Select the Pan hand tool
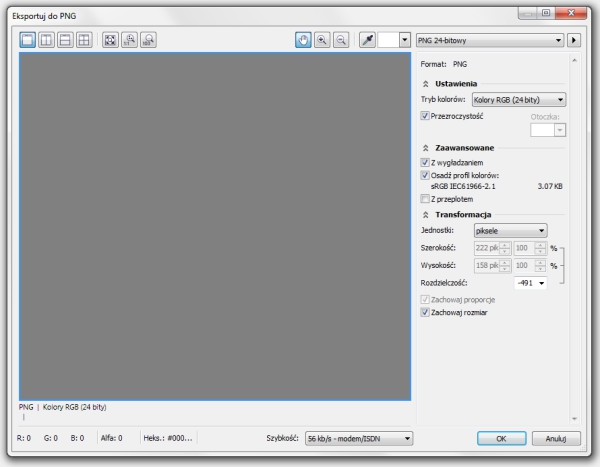 click(x=305, y=40)
